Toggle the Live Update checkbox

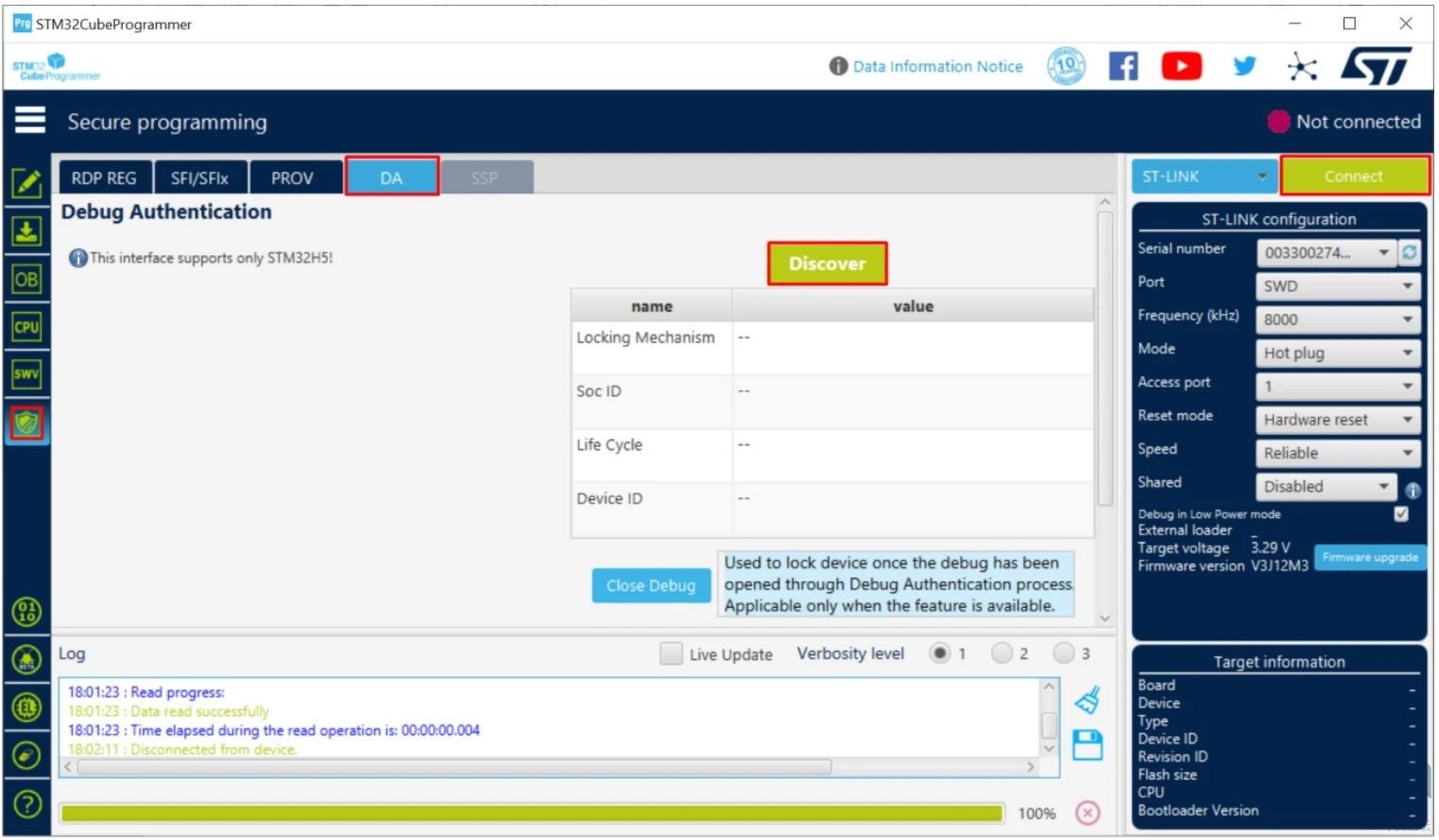(x=671, y=654)
